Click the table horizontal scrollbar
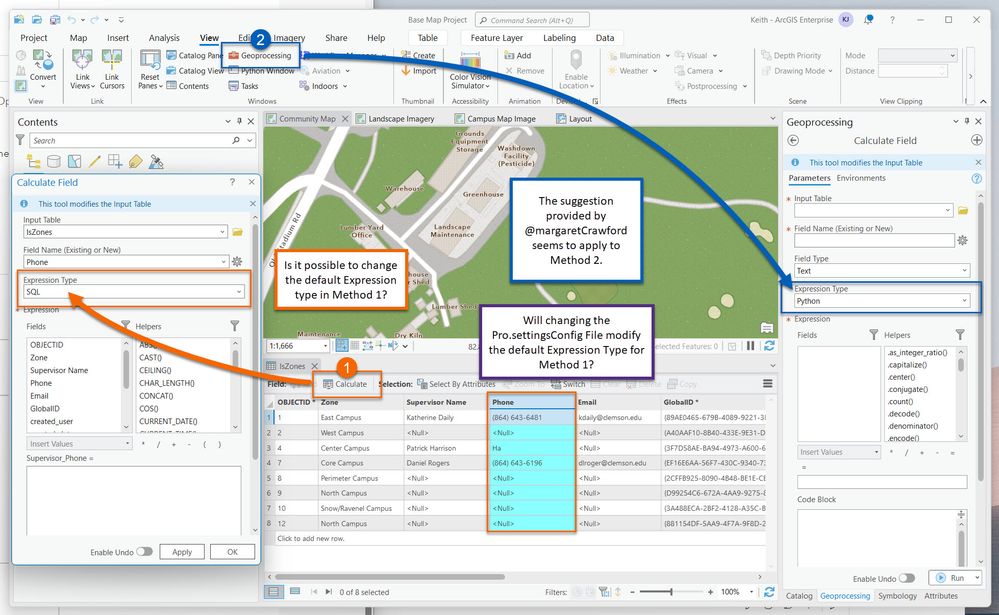 pyautogui.click(x=390, y=577)
